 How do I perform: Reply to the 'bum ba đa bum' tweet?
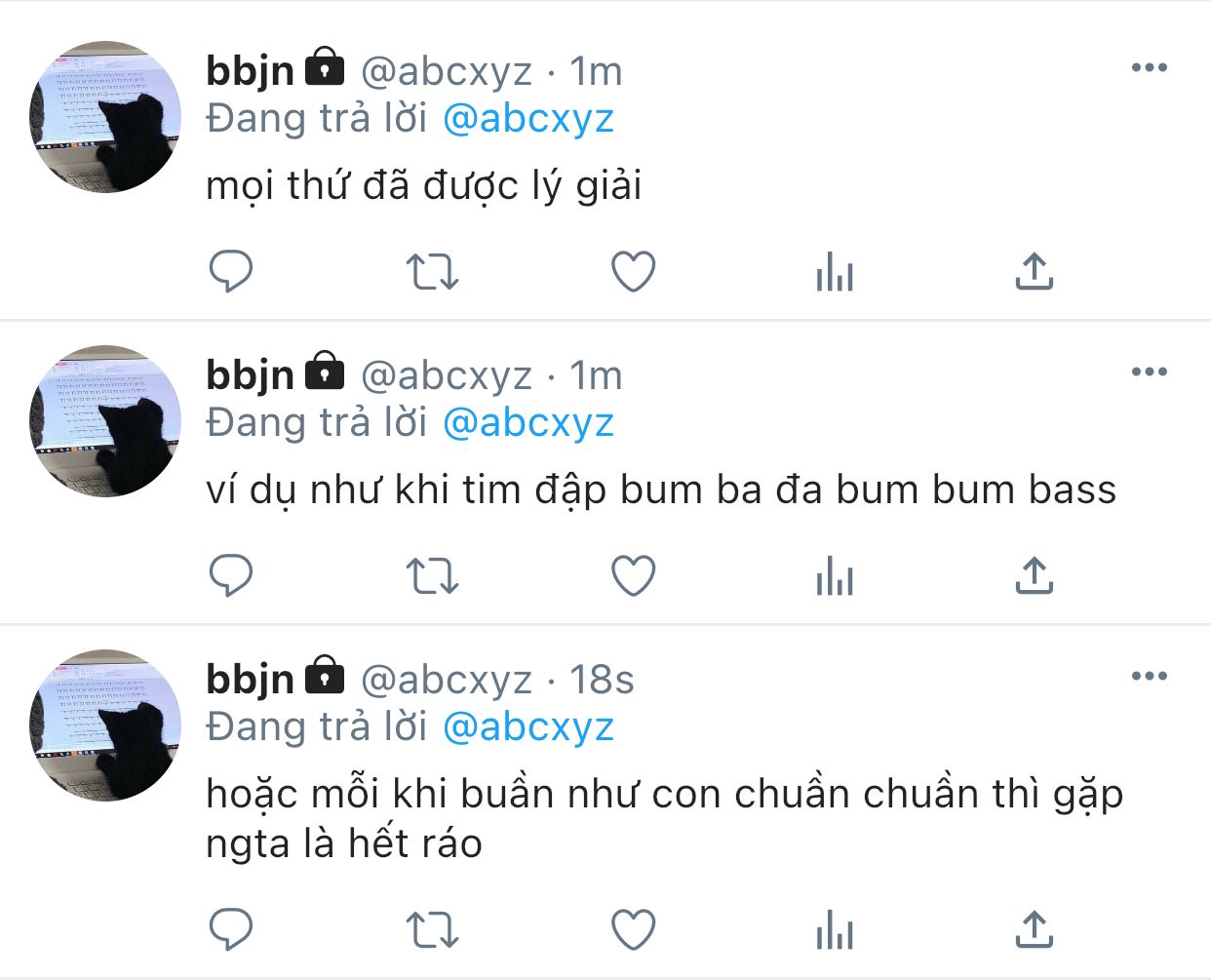231,575
